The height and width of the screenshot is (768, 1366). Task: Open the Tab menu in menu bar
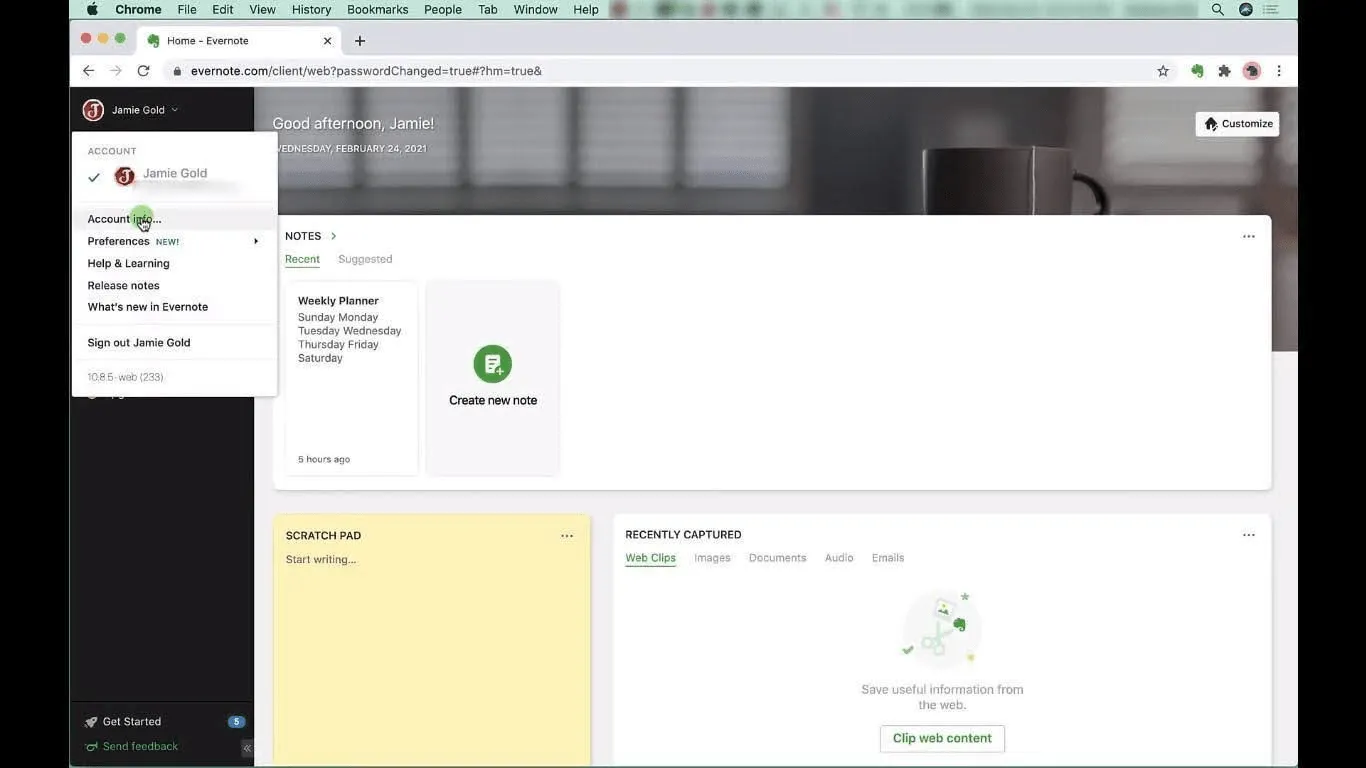tap(488, 9)
